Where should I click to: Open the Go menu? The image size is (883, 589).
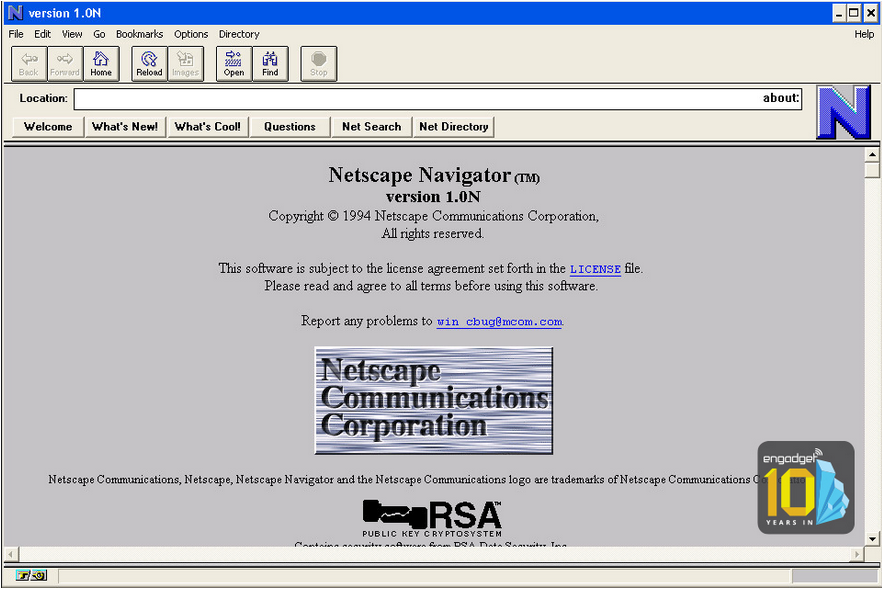pos(99,34)
